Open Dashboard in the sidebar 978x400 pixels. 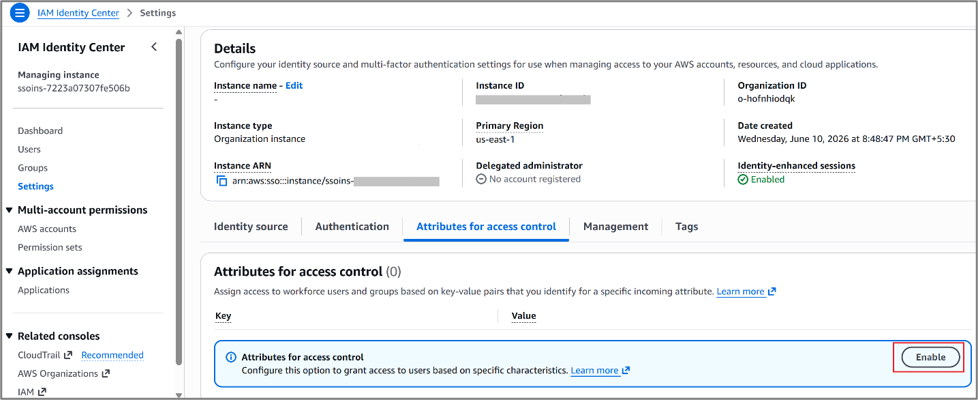click(x=40, y=130)
